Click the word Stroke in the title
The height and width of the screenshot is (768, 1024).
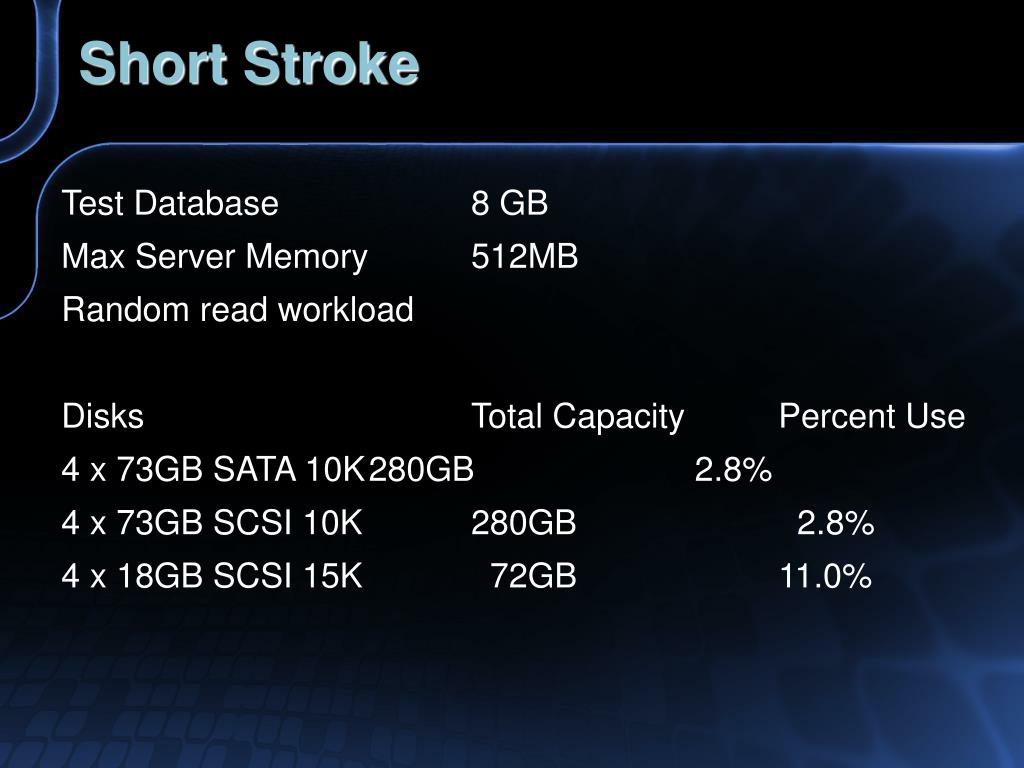(331, 63)
